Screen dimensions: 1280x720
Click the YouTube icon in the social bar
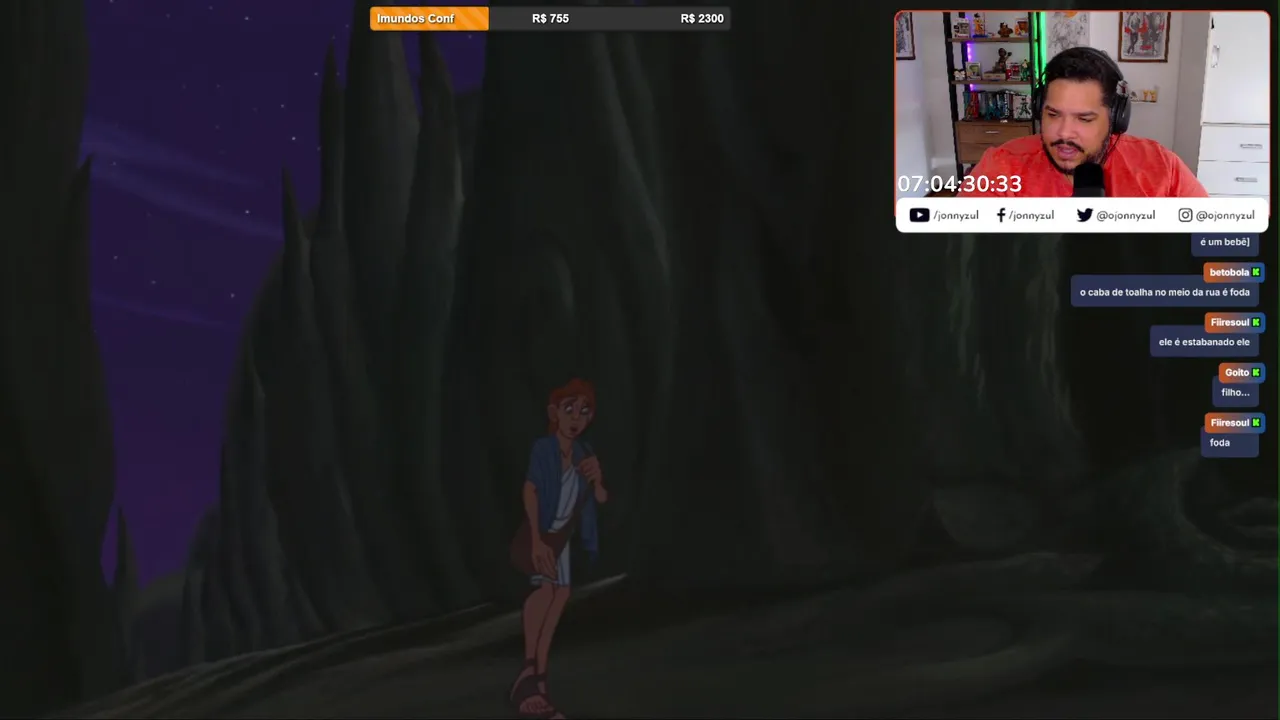(919, 215)
